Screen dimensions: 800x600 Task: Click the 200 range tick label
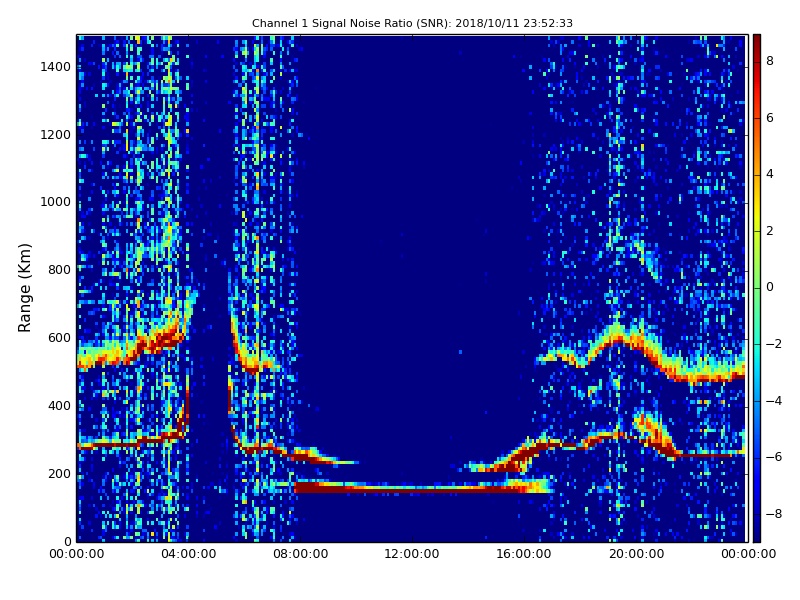tap(59, 473)
